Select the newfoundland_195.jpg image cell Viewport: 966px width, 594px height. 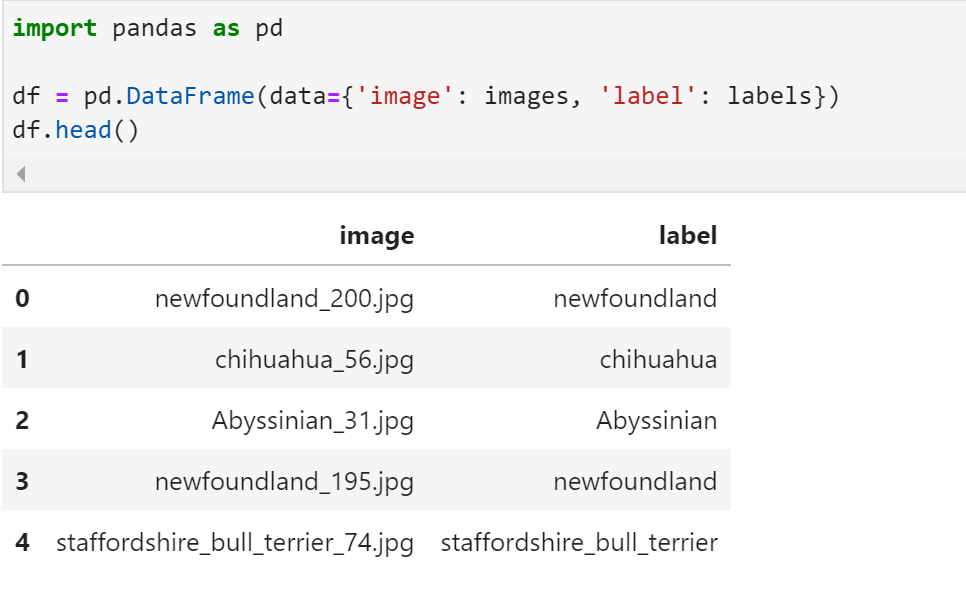click(x=284, y=481)
